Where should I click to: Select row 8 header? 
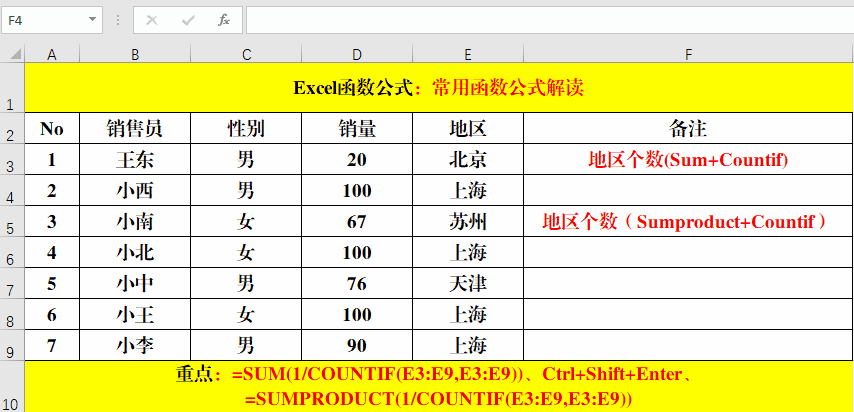coord(12,314)
